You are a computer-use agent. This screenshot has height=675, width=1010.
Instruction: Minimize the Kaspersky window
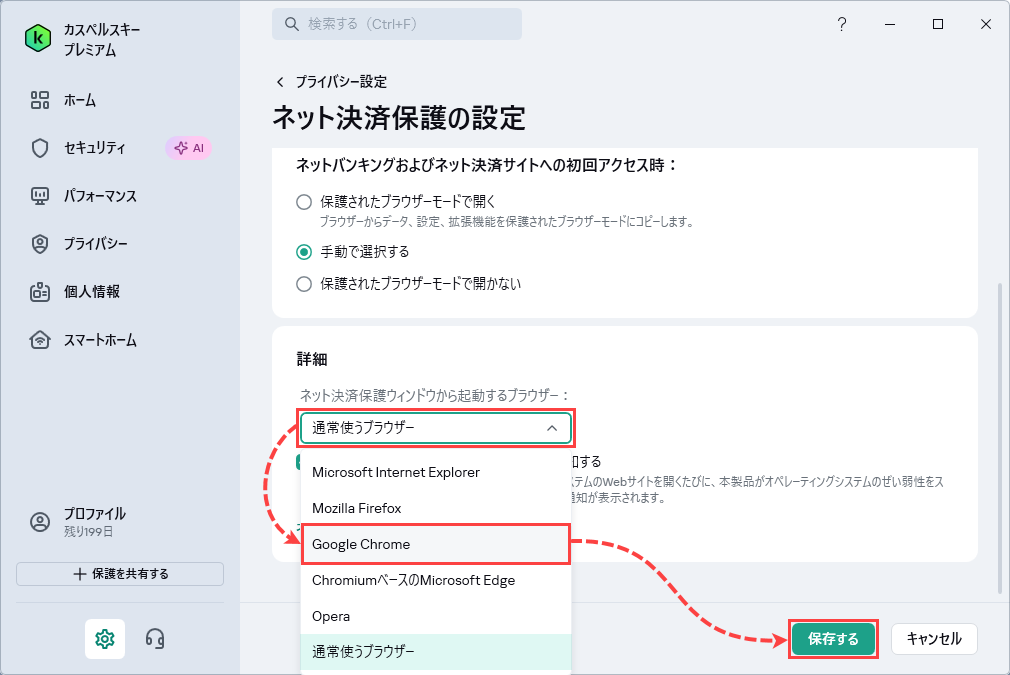[890, 24]
